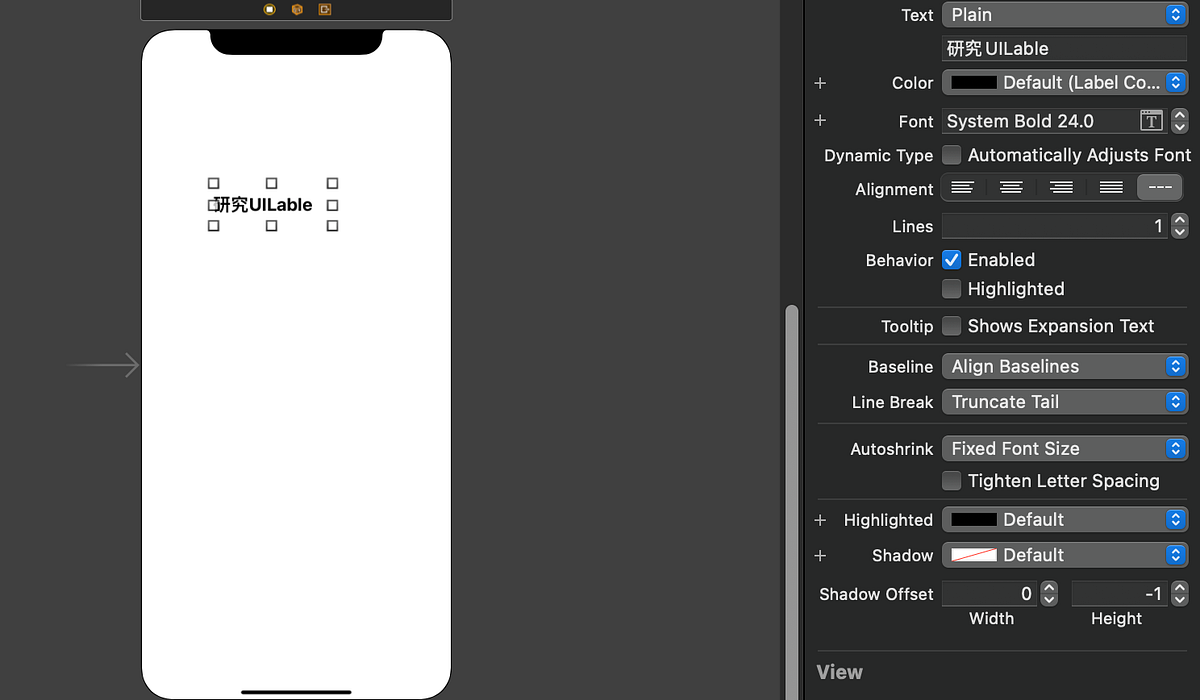Check the Highlighted behavior checkbox

[x=951, y=289]
